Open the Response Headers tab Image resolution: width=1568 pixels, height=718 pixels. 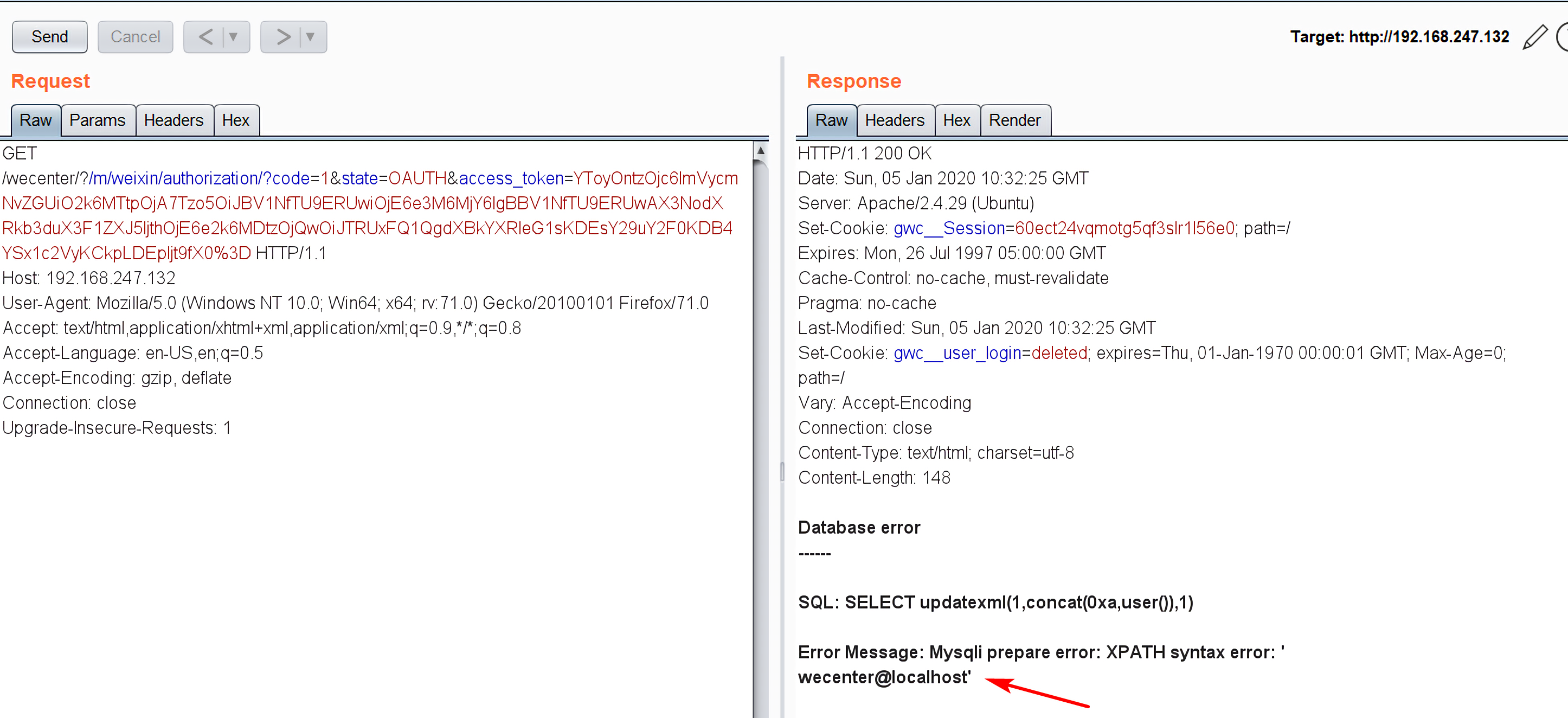pos(895,120)
